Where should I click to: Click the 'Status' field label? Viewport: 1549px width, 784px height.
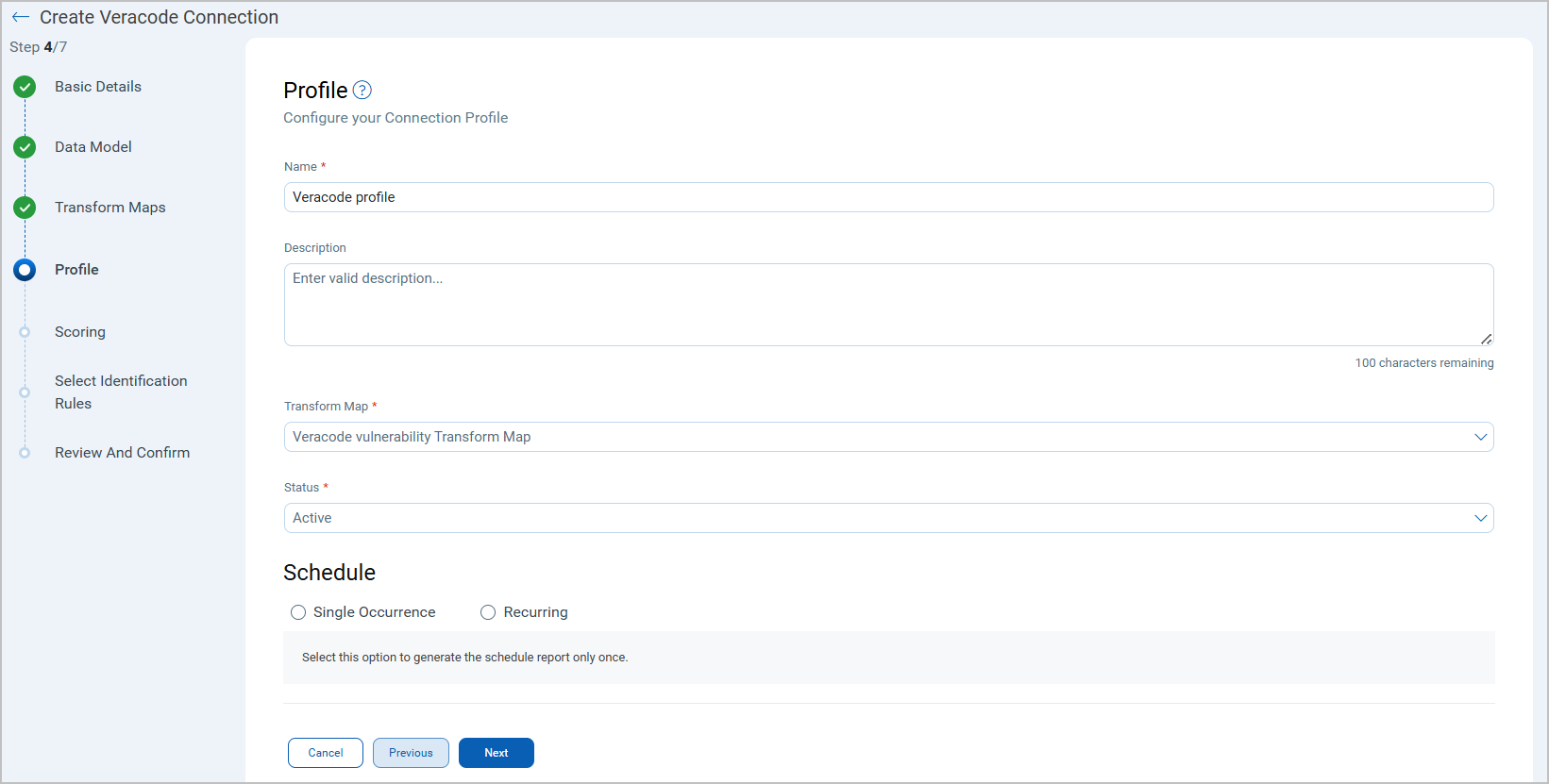coord(302,488)
